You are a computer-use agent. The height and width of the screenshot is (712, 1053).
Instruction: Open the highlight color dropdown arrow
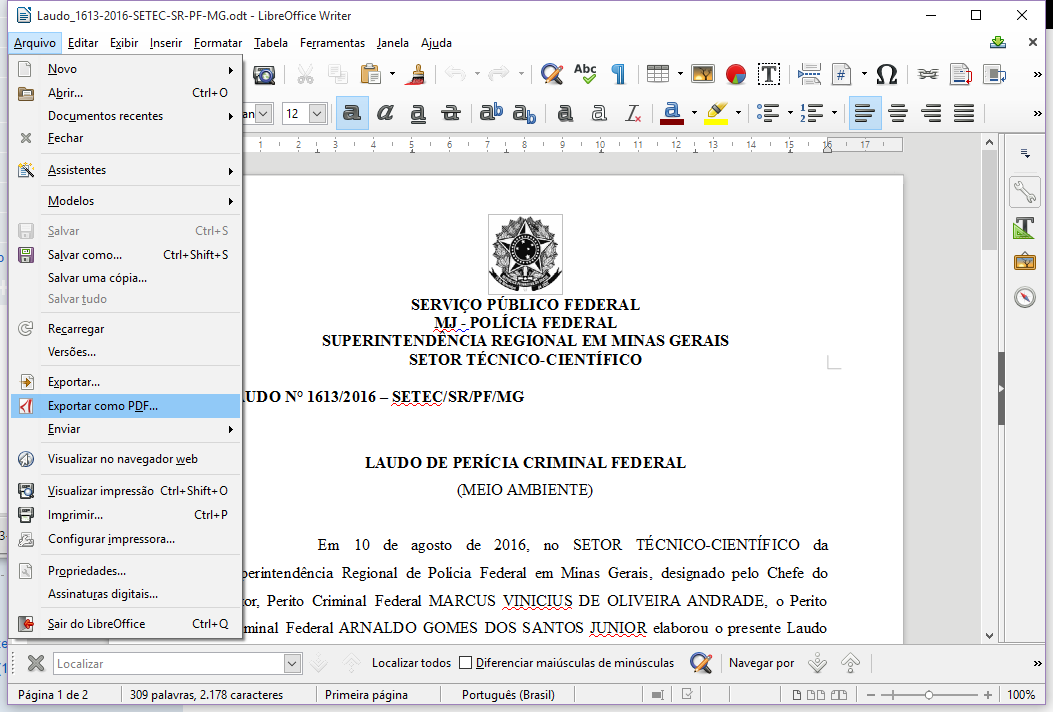tap(738, 114)
